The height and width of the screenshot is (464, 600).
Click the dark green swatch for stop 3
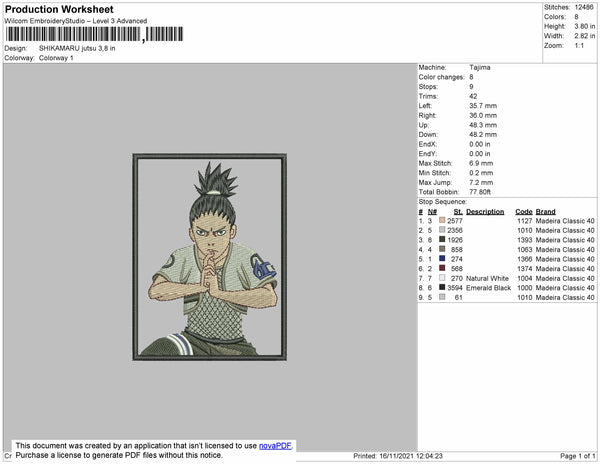click(x=442, y=239)
